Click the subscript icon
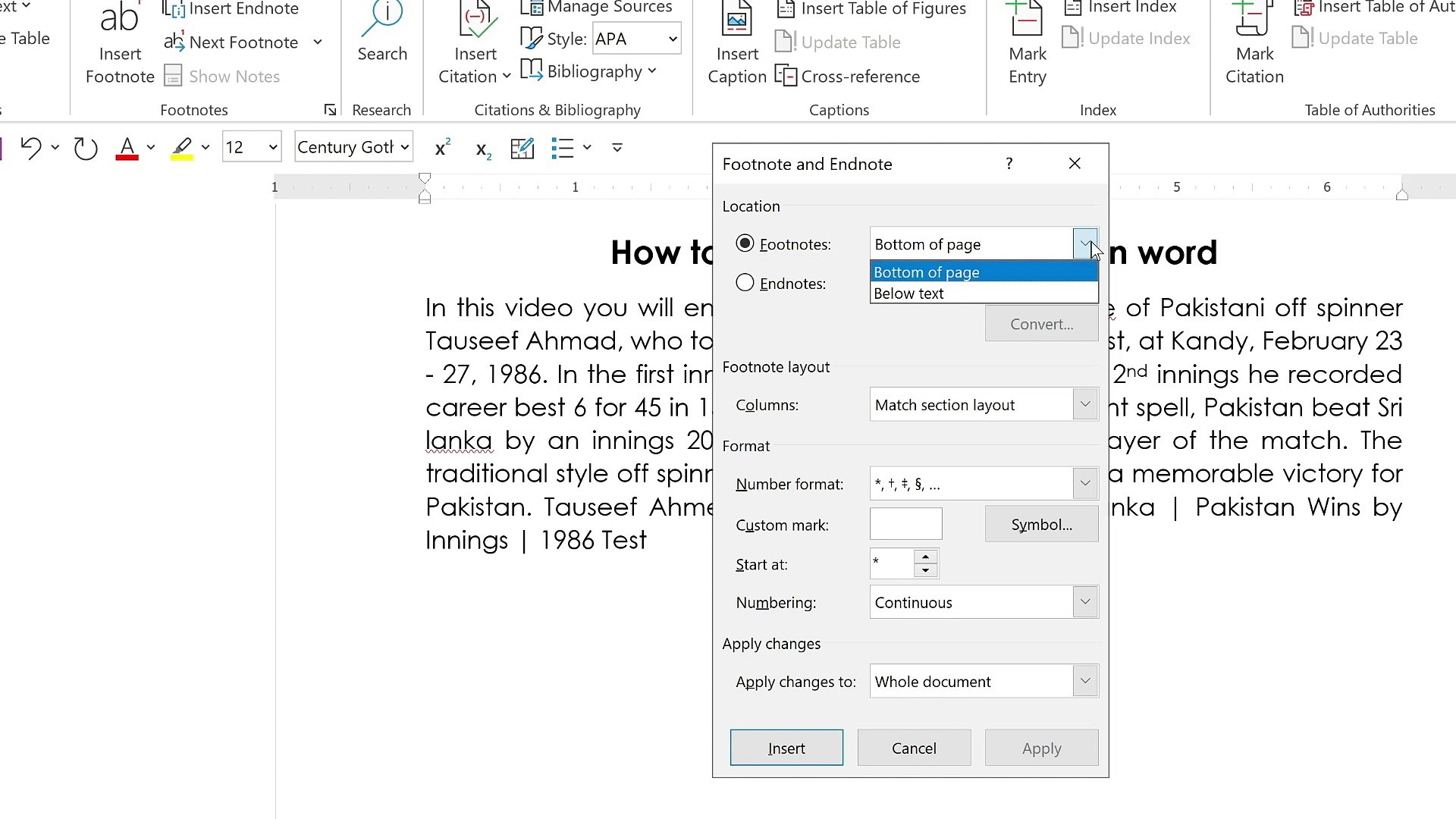 pyautogui.click(x=483, y=149)
